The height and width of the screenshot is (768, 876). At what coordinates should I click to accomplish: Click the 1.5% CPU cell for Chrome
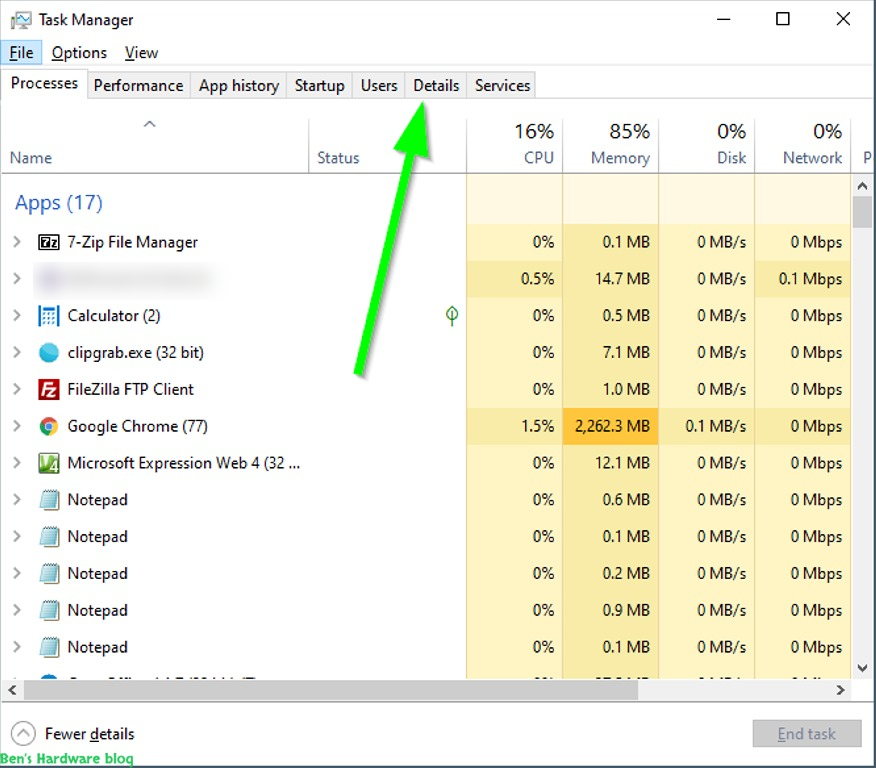(515, 426)
